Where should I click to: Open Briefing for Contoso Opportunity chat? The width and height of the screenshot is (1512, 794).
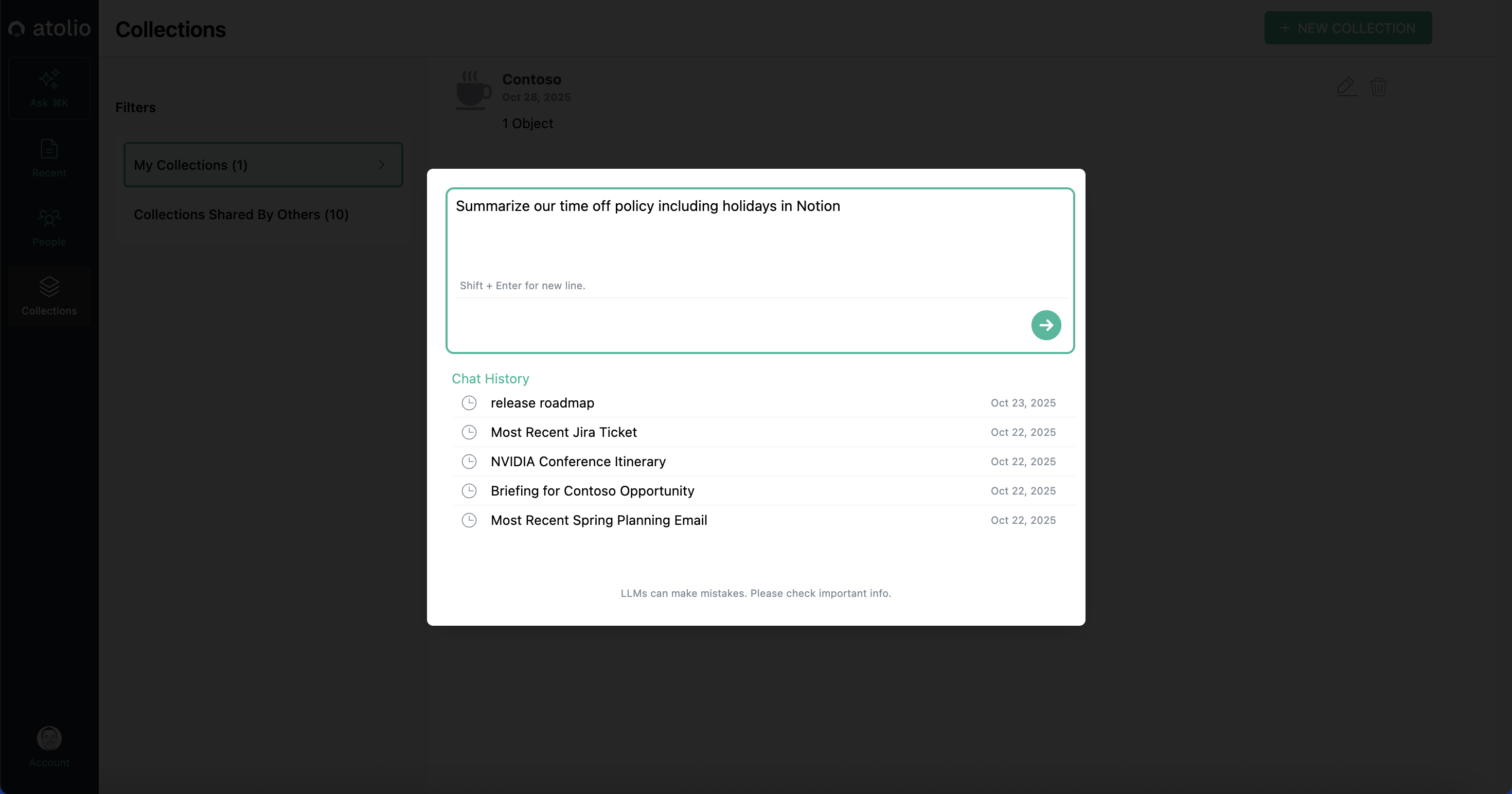592,491
